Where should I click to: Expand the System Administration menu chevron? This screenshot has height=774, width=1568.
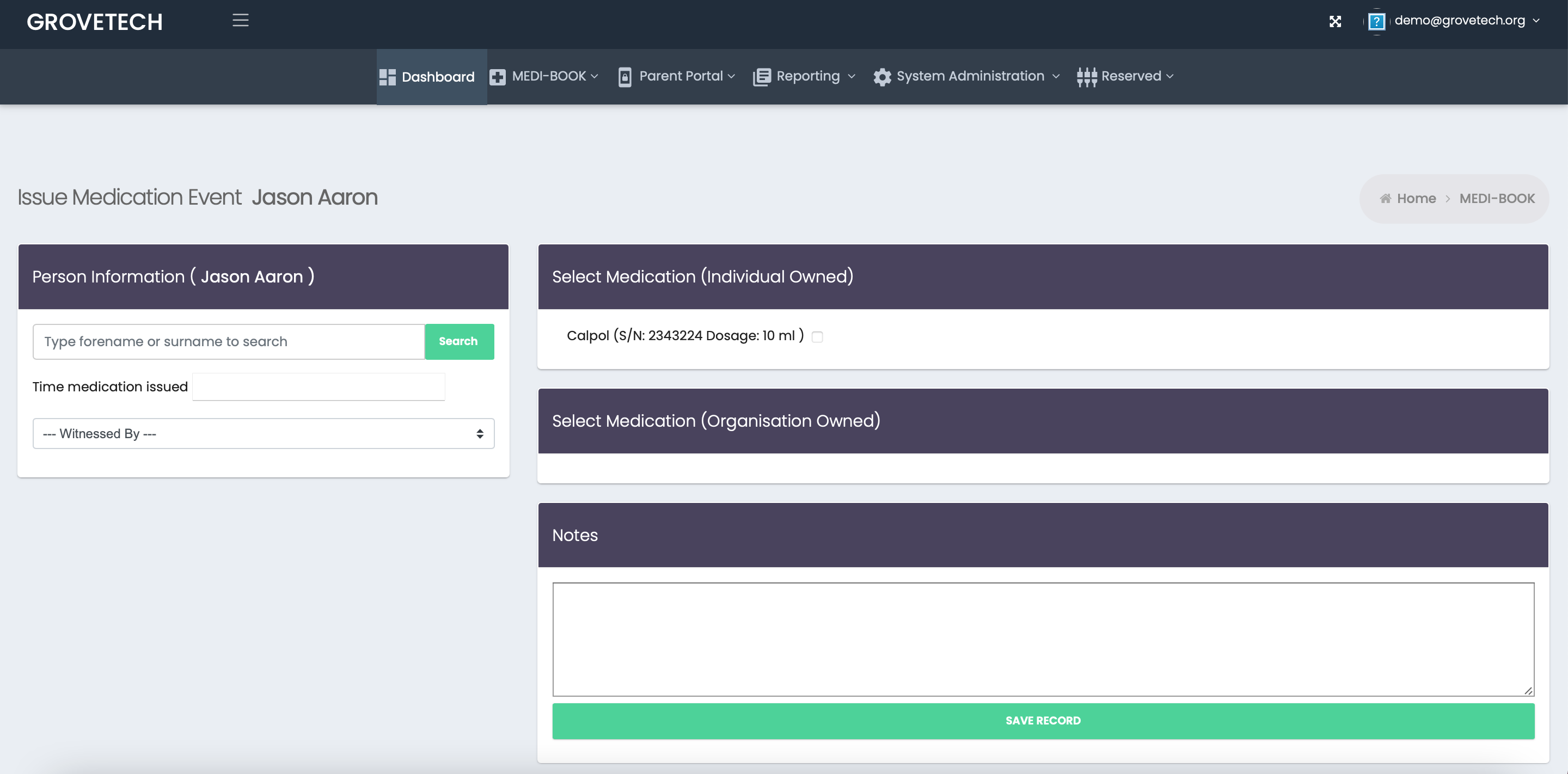click(1056, 77)
